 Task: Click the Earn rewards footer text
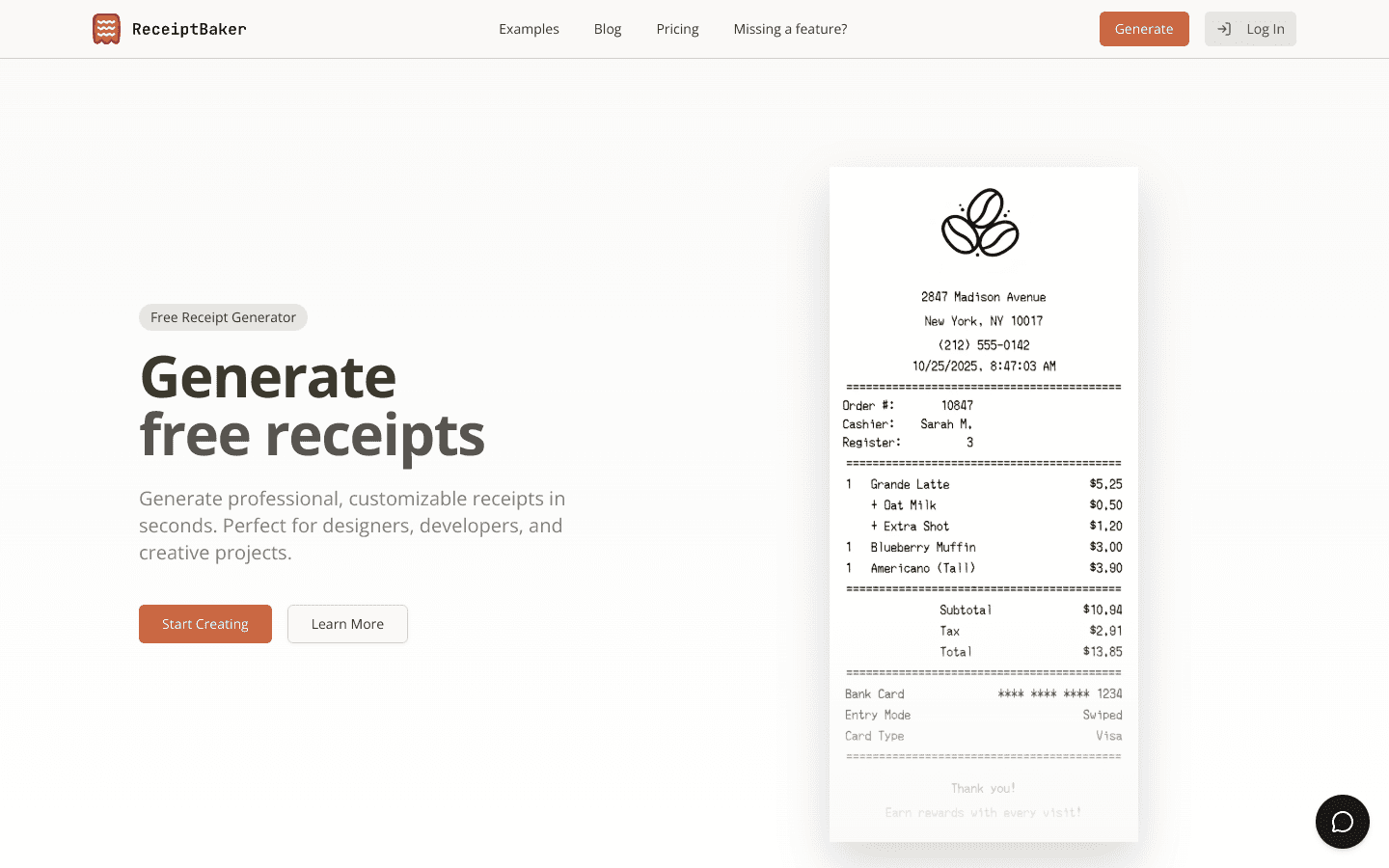pos(983,813)
